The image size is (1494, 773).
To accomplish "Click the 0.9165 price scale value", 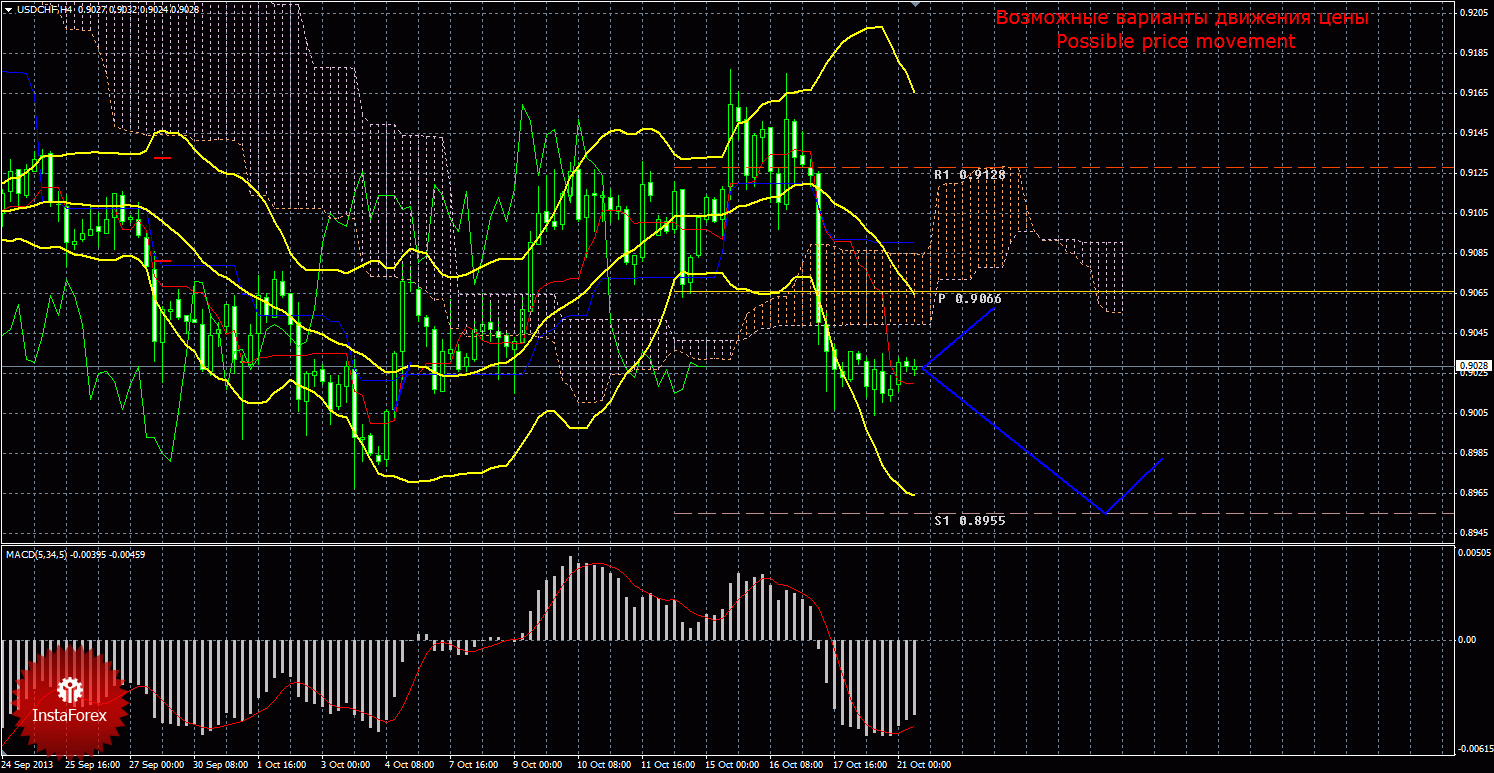I will point(1473,93).
